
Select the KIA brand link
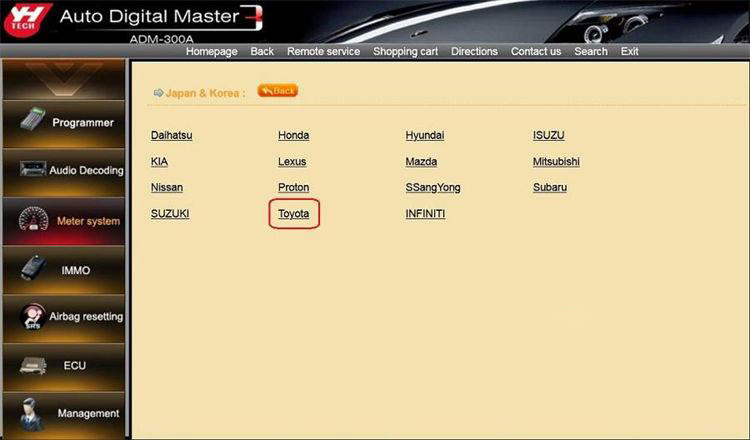(159, 162)
